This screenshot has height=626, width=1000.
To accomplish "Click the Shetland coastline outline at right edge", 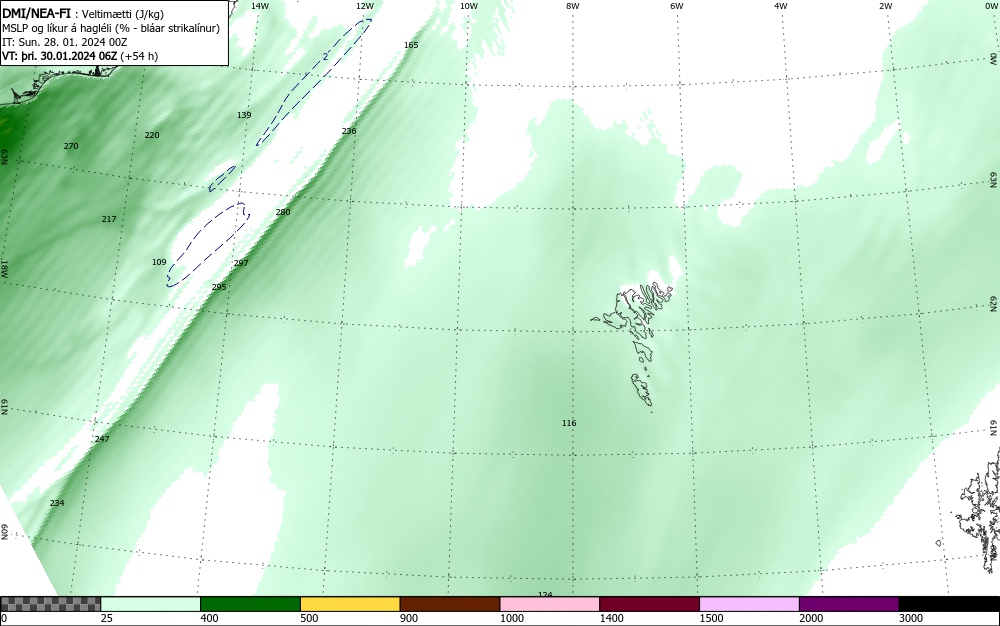I will pos(979,510).
